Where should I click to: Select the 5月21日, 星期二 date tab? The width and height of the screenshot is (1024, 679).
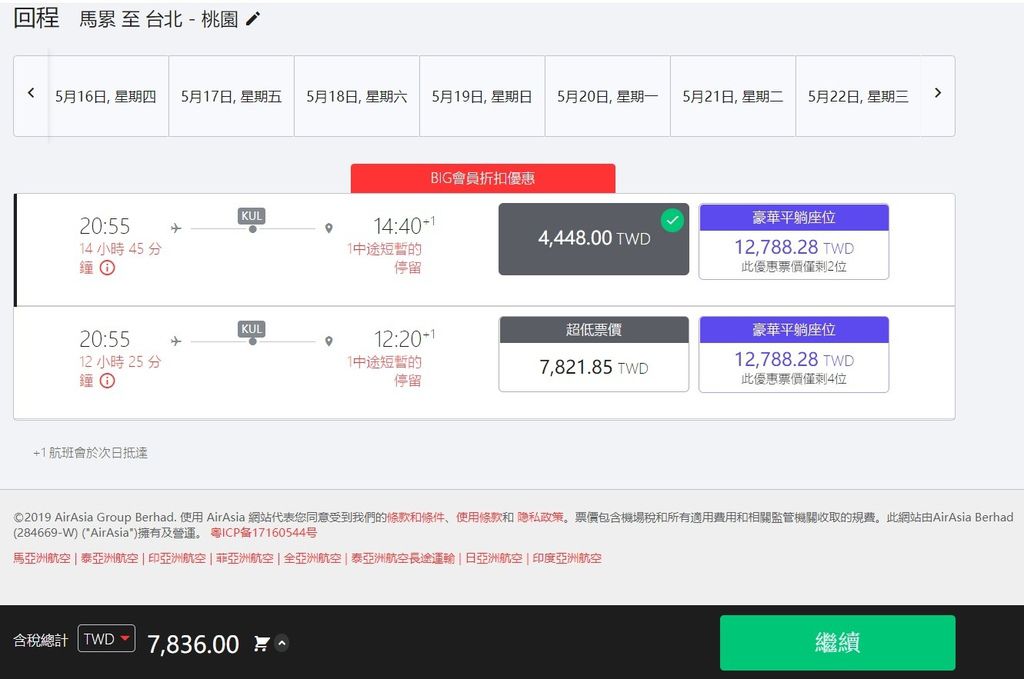[x=732, y=97]
